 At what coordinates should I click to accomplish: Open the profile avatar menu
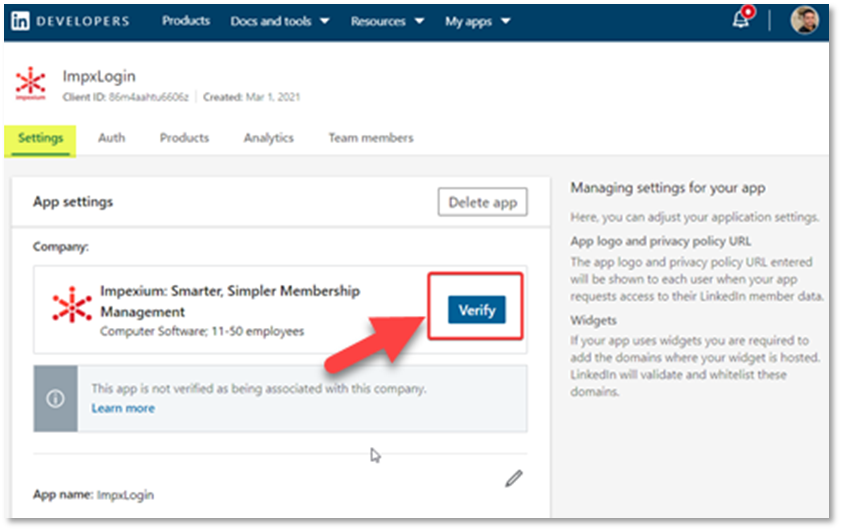805,20
